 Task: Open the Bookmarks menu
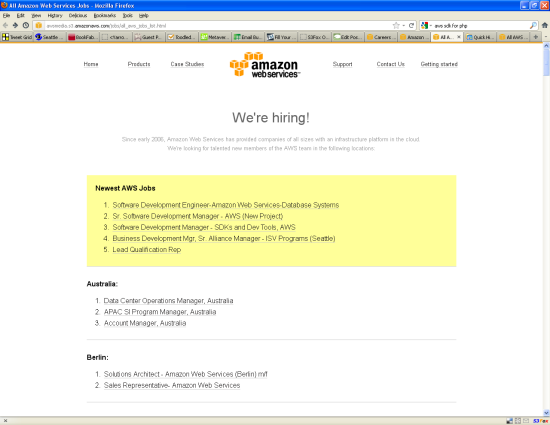[x=105, y=15]
